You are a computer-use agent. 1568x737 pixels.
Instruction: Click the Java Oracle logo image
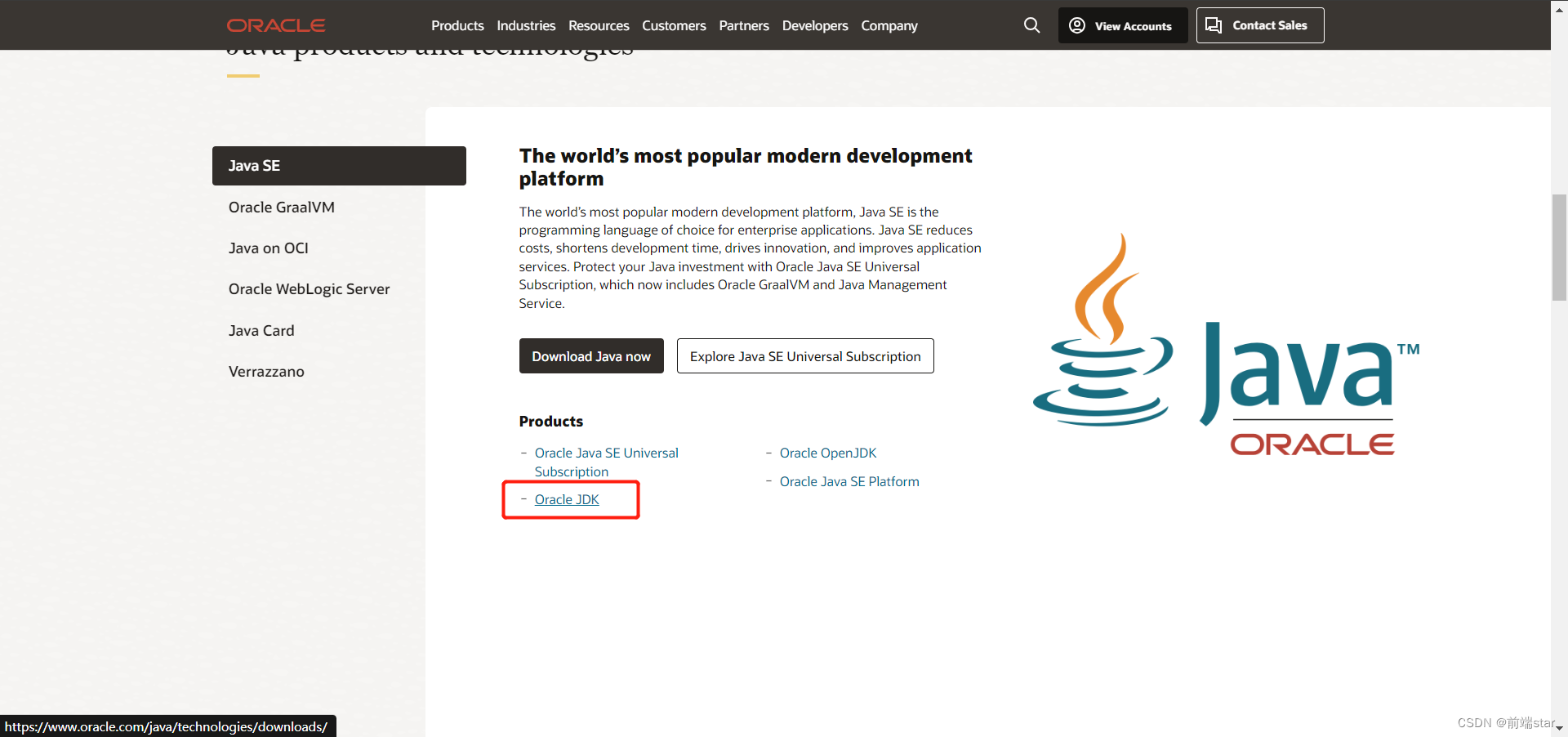[x=1227, y=344]
